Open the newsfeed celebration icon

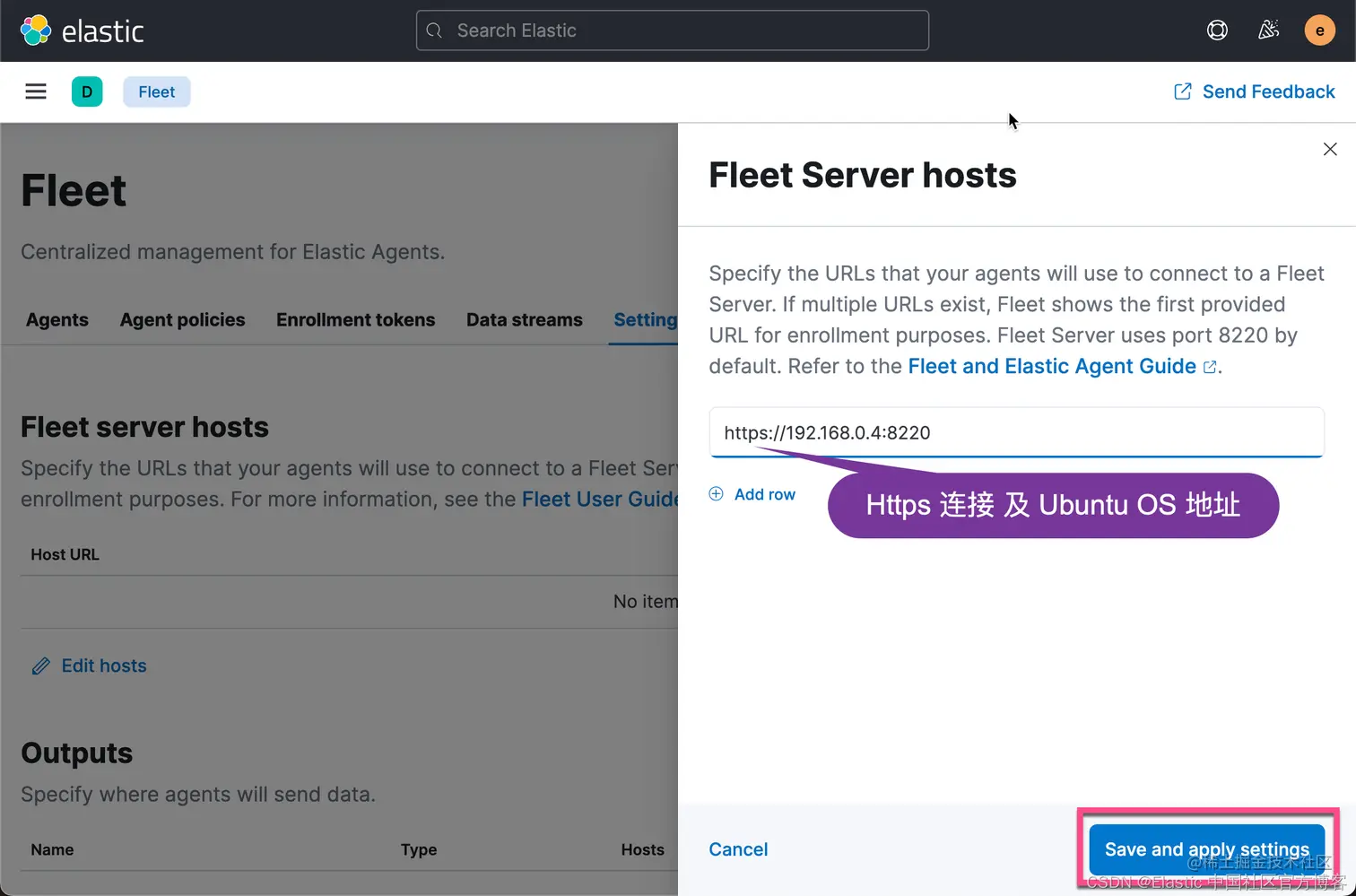[1268, 30]
